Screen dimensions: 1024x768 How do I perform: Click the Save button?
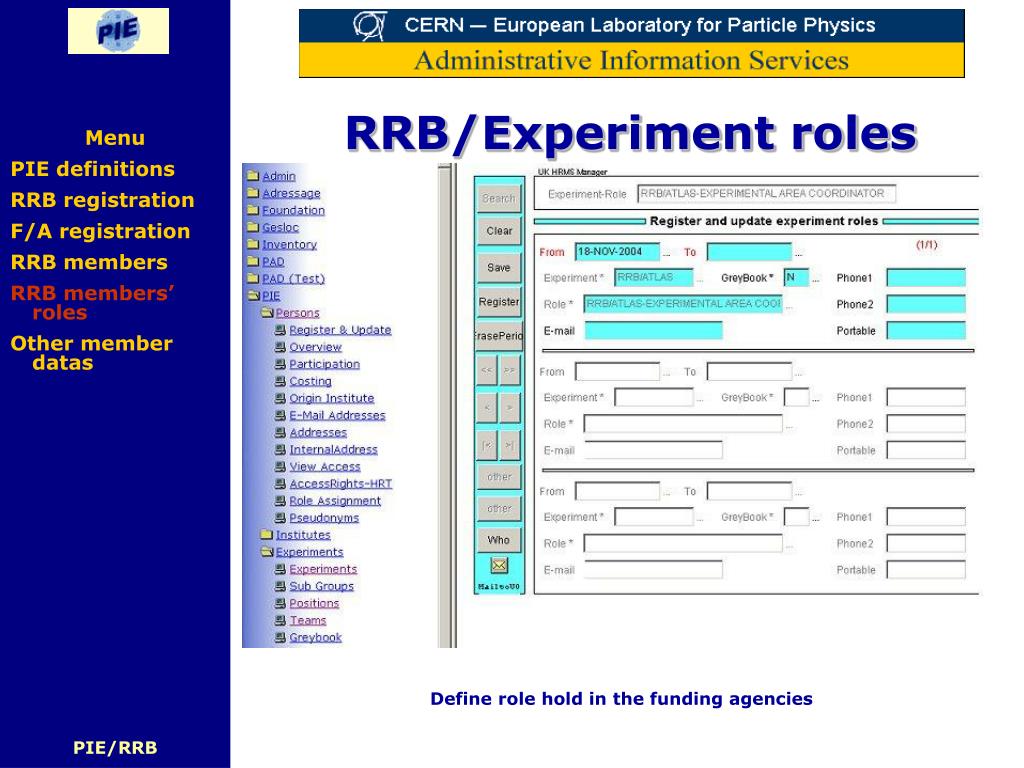click(499, 267)
